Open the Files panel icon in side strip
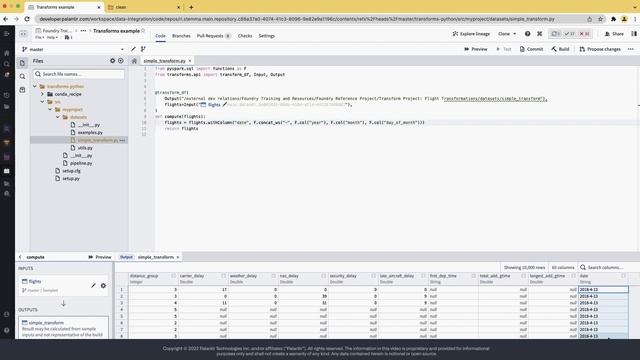Screen dimensions: 640x360 (22, 63)
